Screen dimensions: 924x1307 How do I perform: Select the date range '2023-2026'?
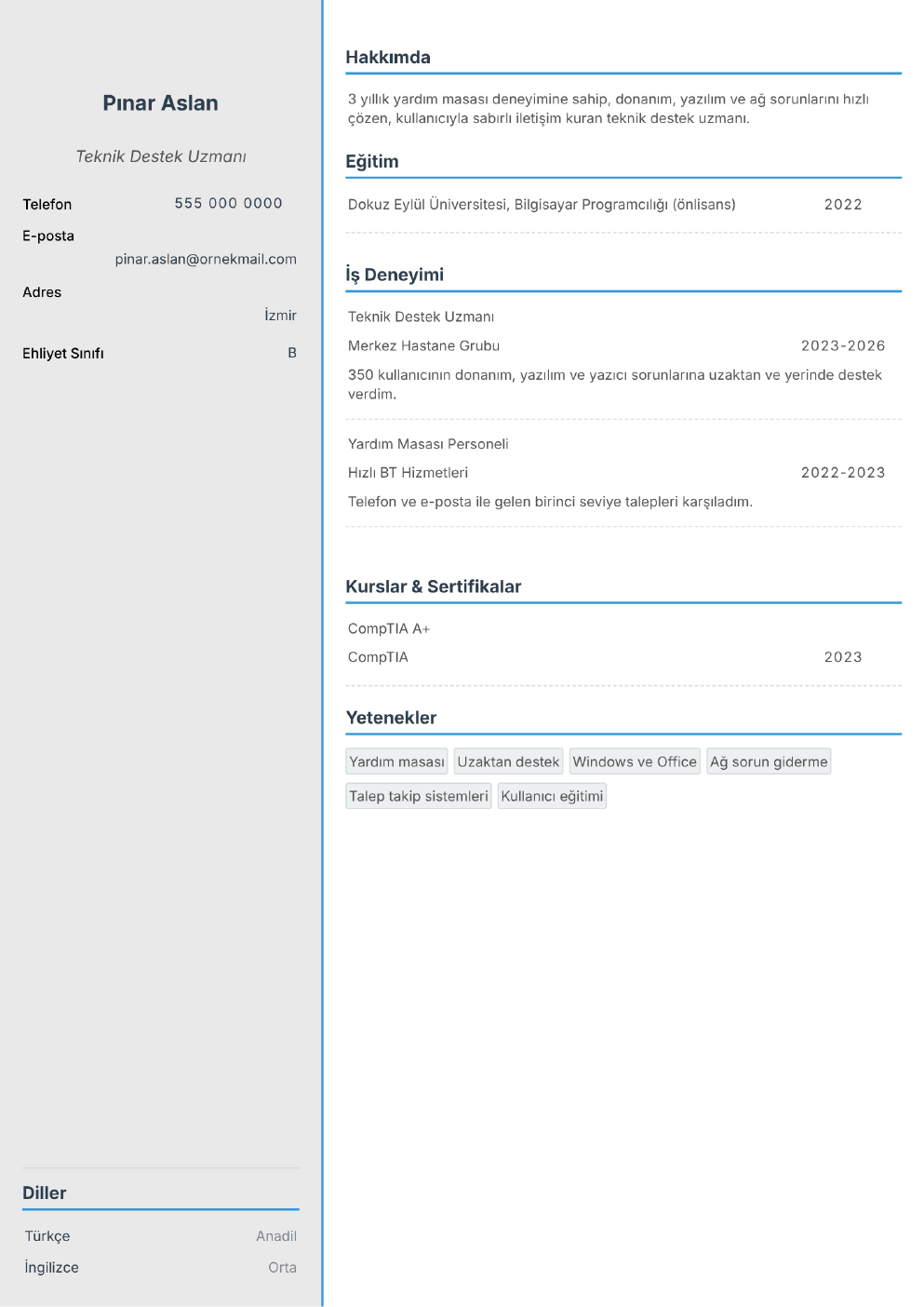click(x=843, y=345)
